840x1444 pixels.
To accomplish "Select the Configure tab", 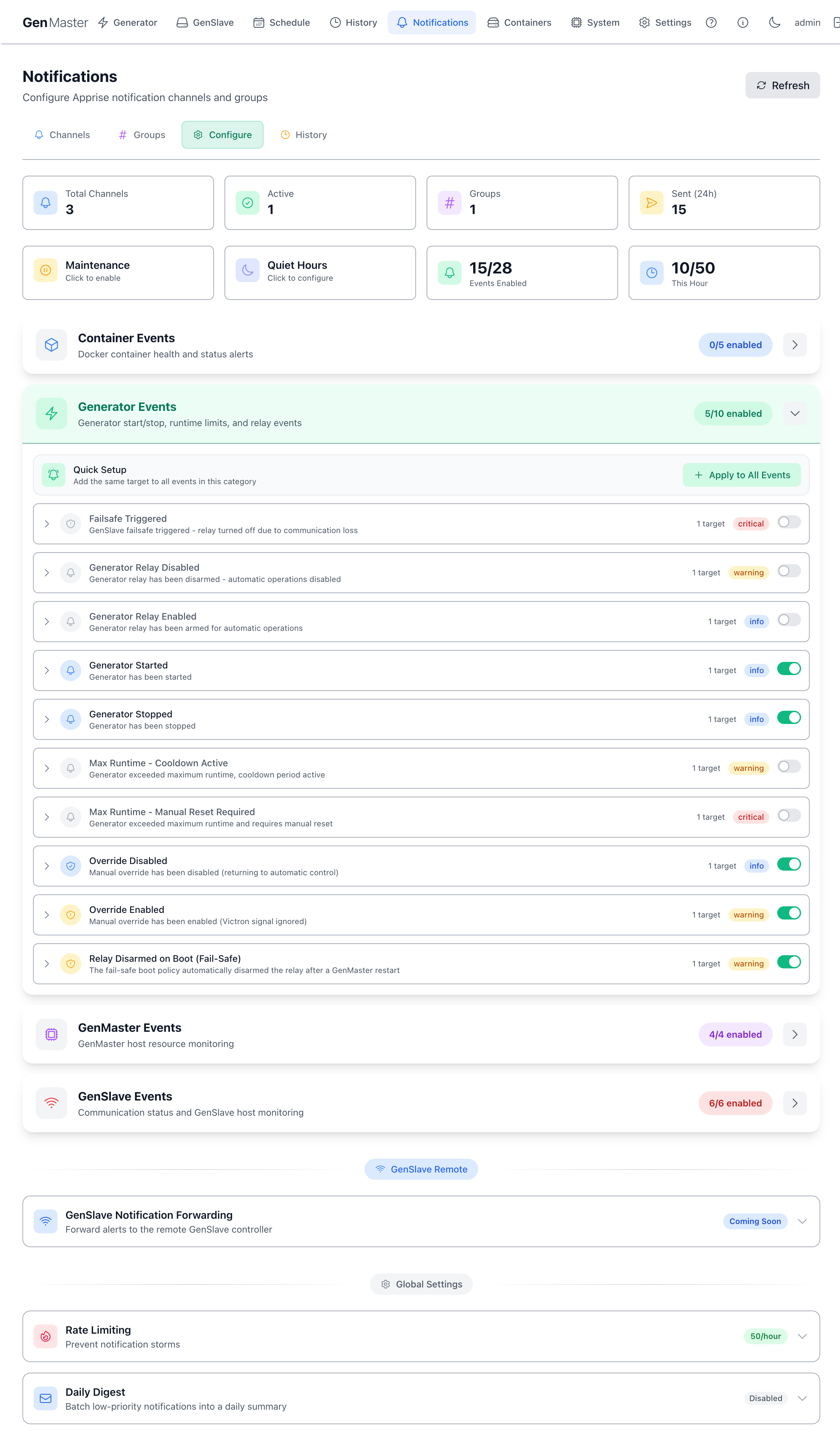I will click(x=222, y=135).
